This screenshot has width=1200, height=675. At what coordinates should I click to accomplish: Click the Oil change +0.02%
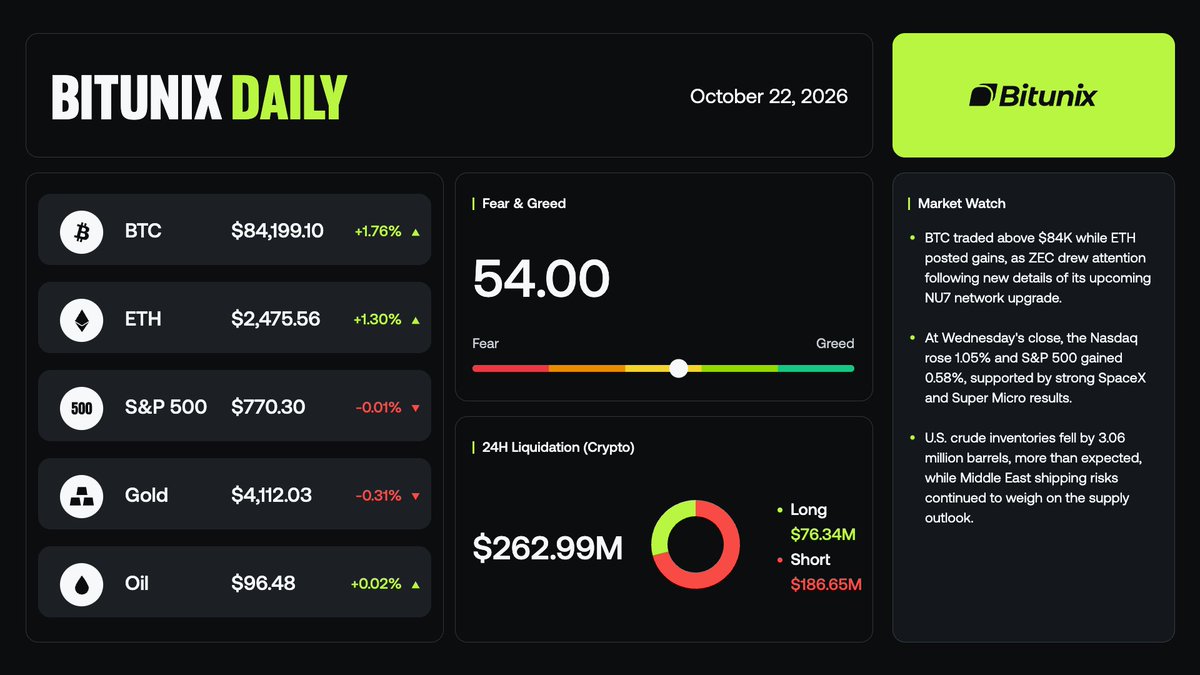coord(377,583)
